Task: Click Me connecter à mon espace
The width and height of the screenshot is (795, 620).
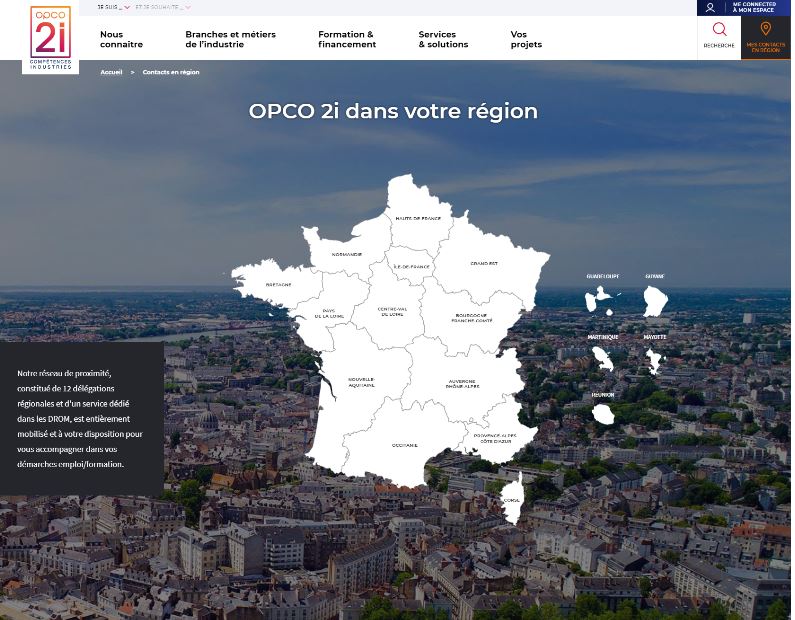Action: (x=754, y=8)
